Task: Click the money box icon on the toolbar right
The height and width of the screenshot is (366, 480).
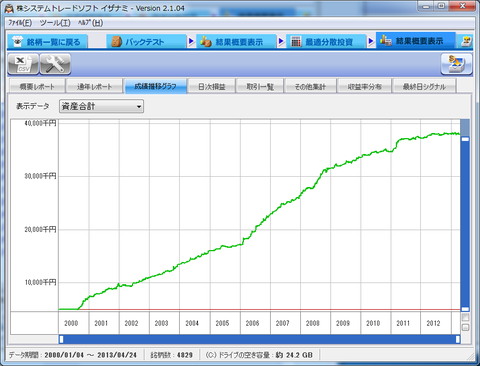Action: [456, 64]
